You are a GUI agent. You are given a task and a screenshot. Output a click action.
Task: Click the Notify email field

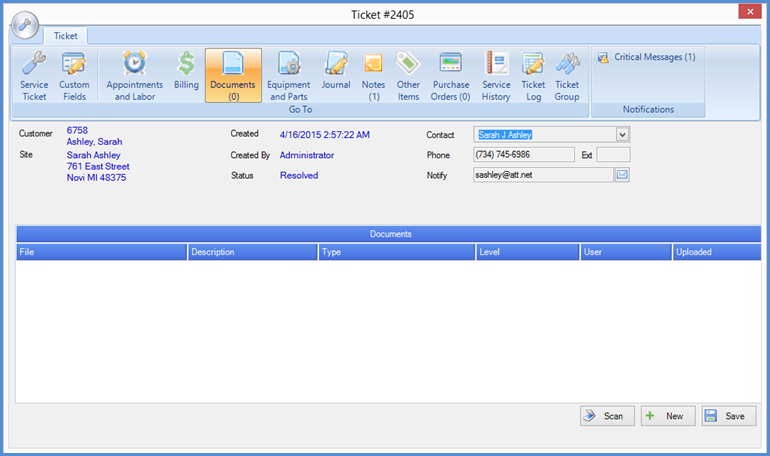click(543, 175)
